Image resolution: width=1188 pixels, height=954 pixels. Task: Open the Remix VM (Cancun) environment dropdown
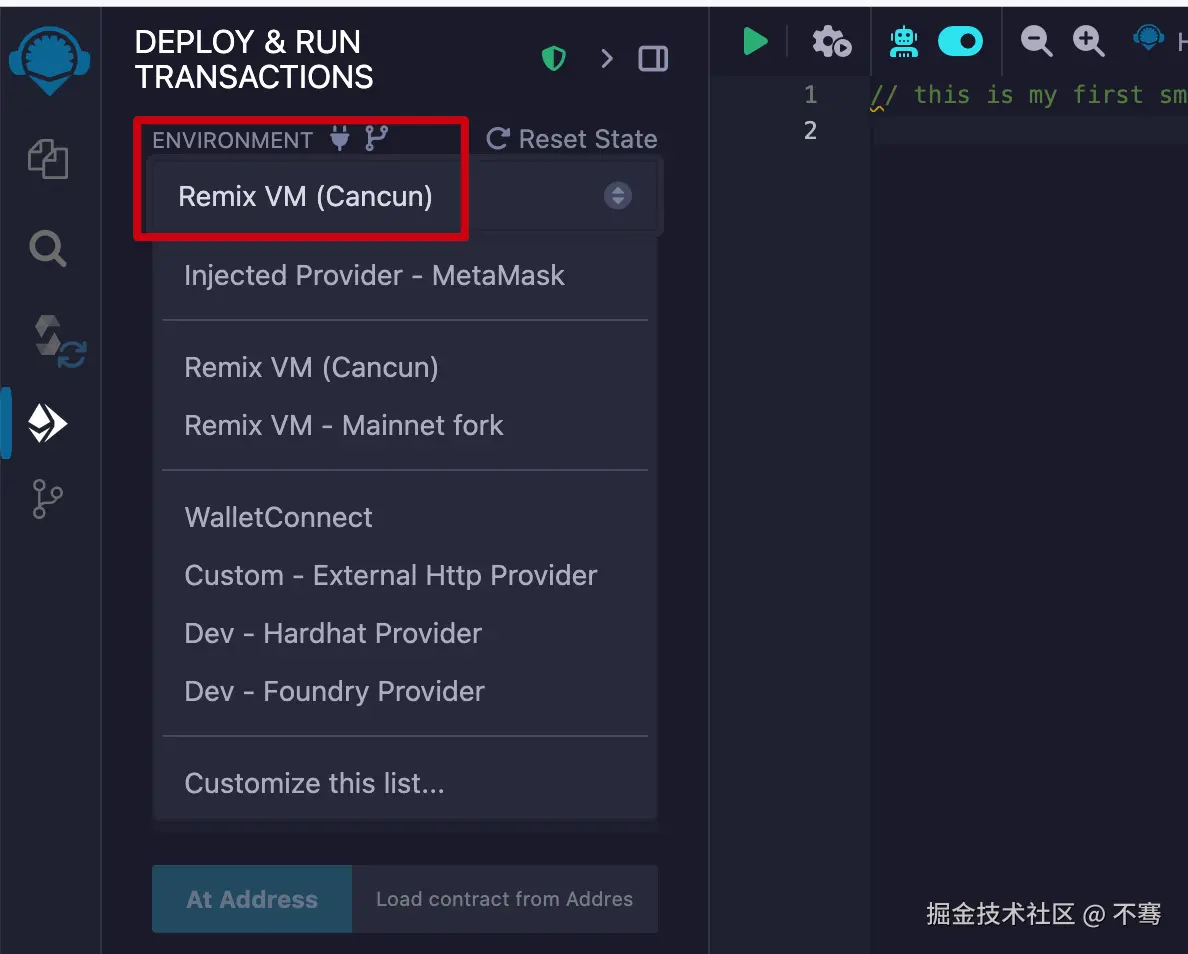[x=405, y=196]
